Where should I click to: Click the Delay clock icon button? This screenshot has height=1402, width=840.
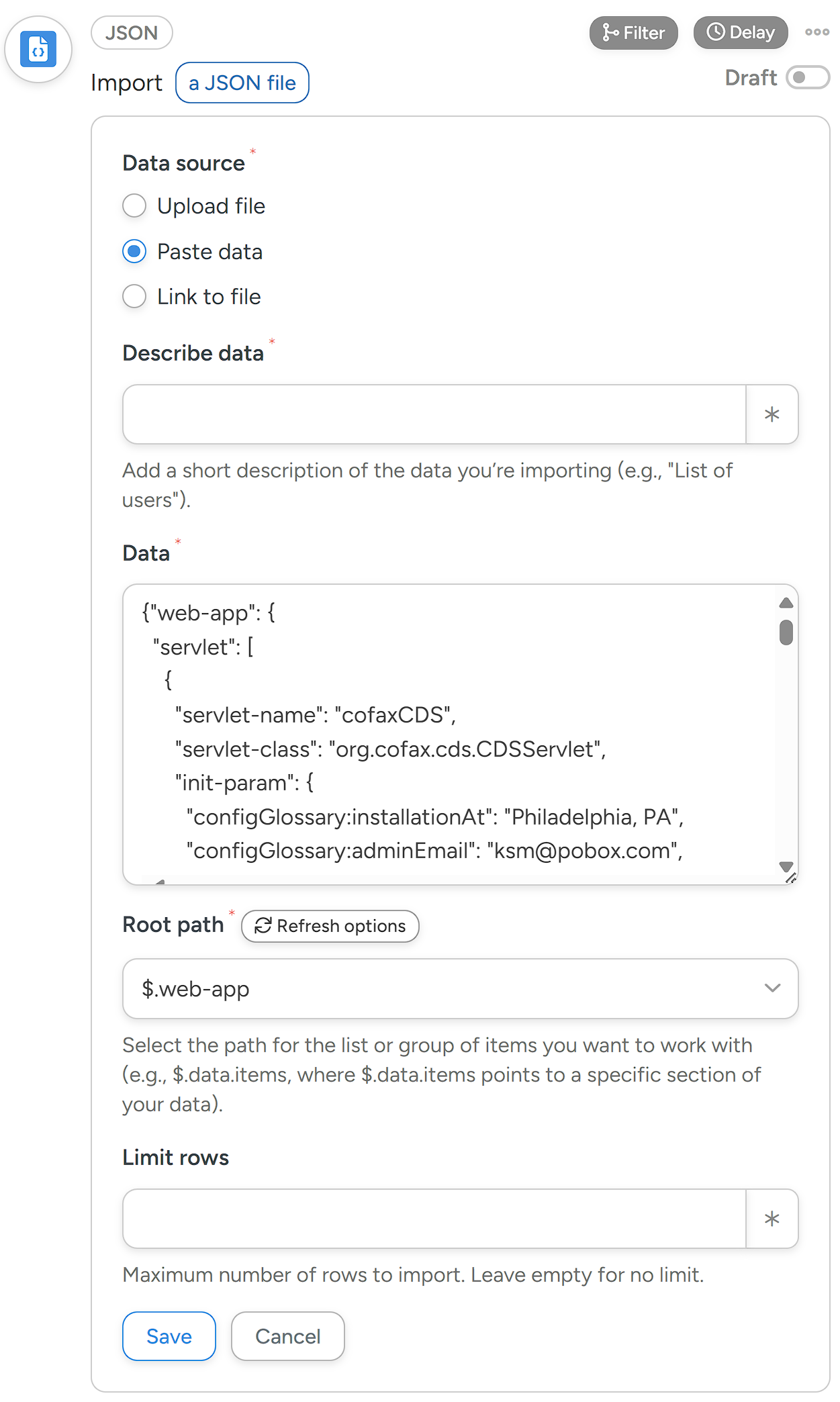pos(740,33)
